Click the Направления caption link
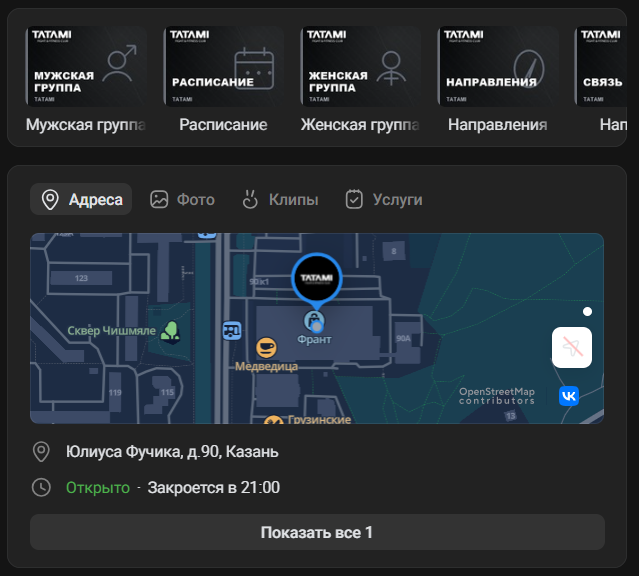Screen dimensions: 639x576 point(498,125)
